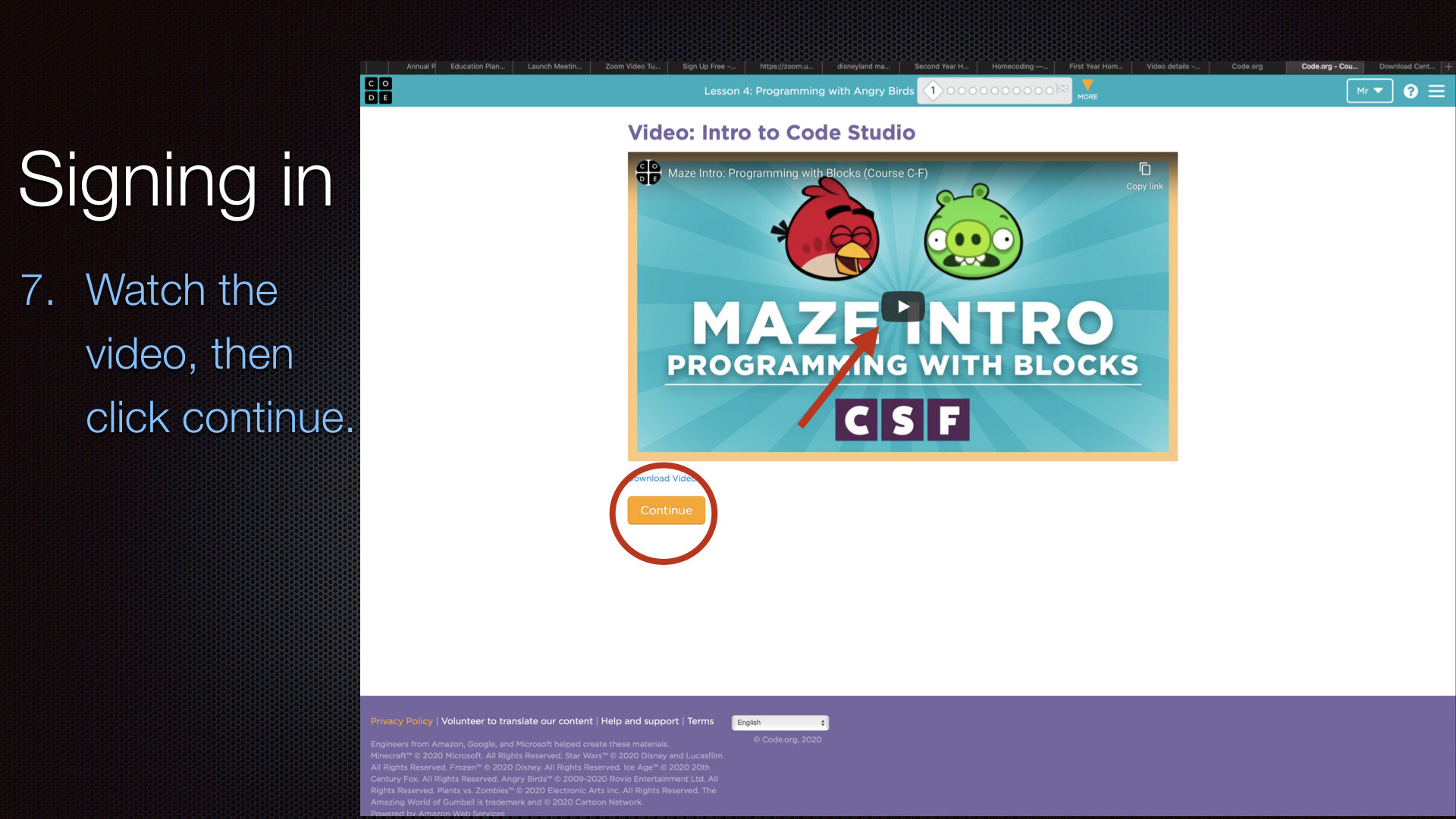Play the Maze Intro video
Viewport: 1456px width, 819px height.
point(902,306)
